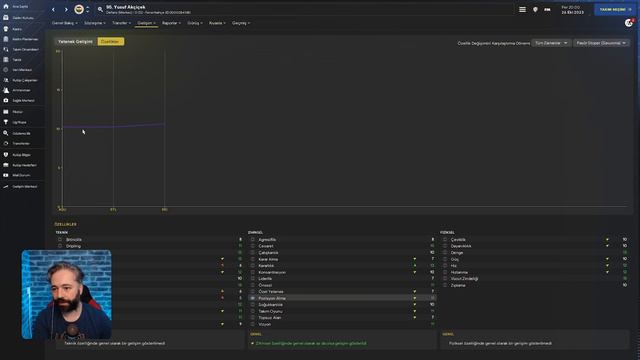This screenshot has width=640, height=360.
Task: Expand the Kıyasla tab menu
Action: click(x=217, y=23)
